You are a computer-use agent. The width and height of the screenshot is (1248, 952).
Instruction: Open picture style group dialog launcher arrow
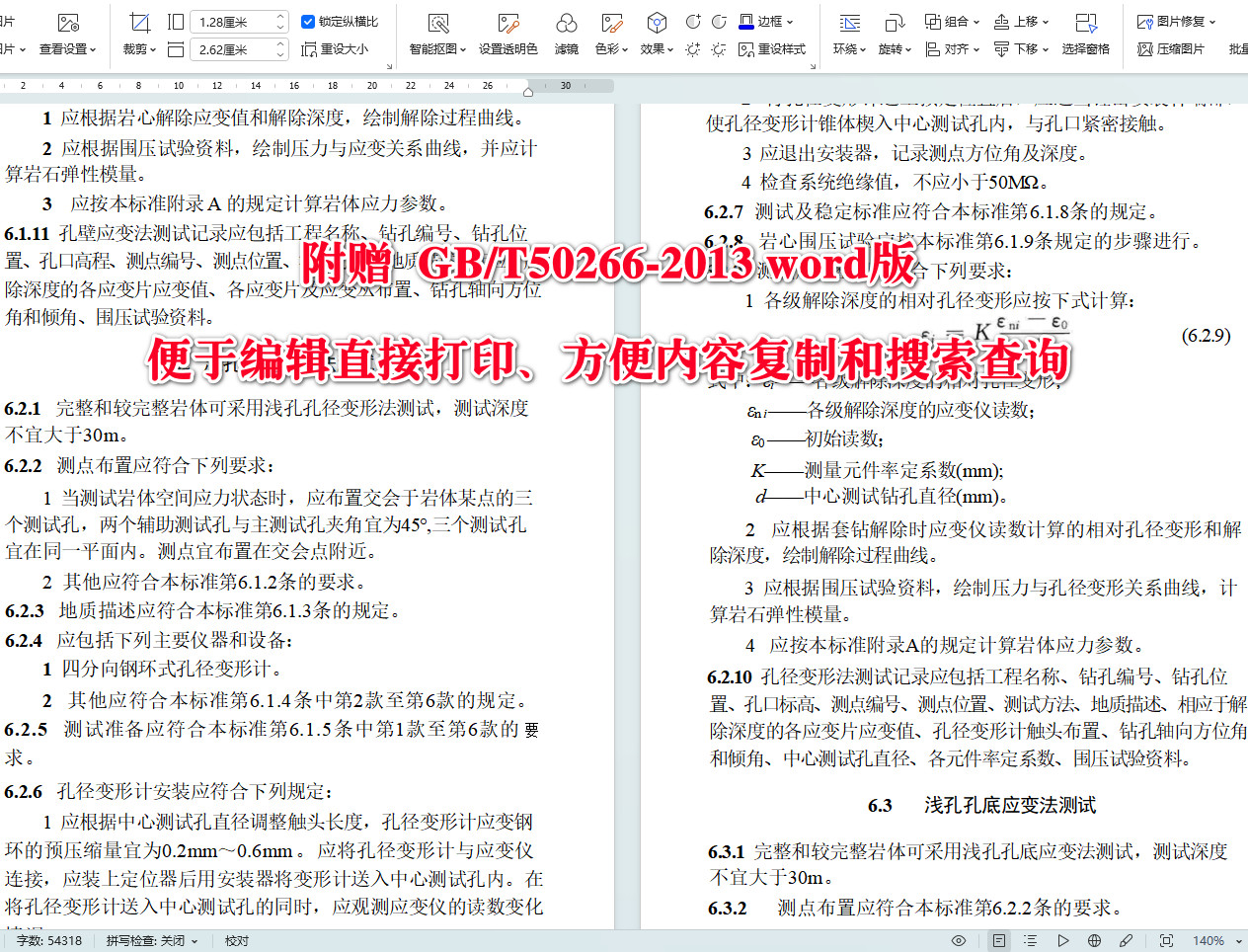tap(813, 66)
